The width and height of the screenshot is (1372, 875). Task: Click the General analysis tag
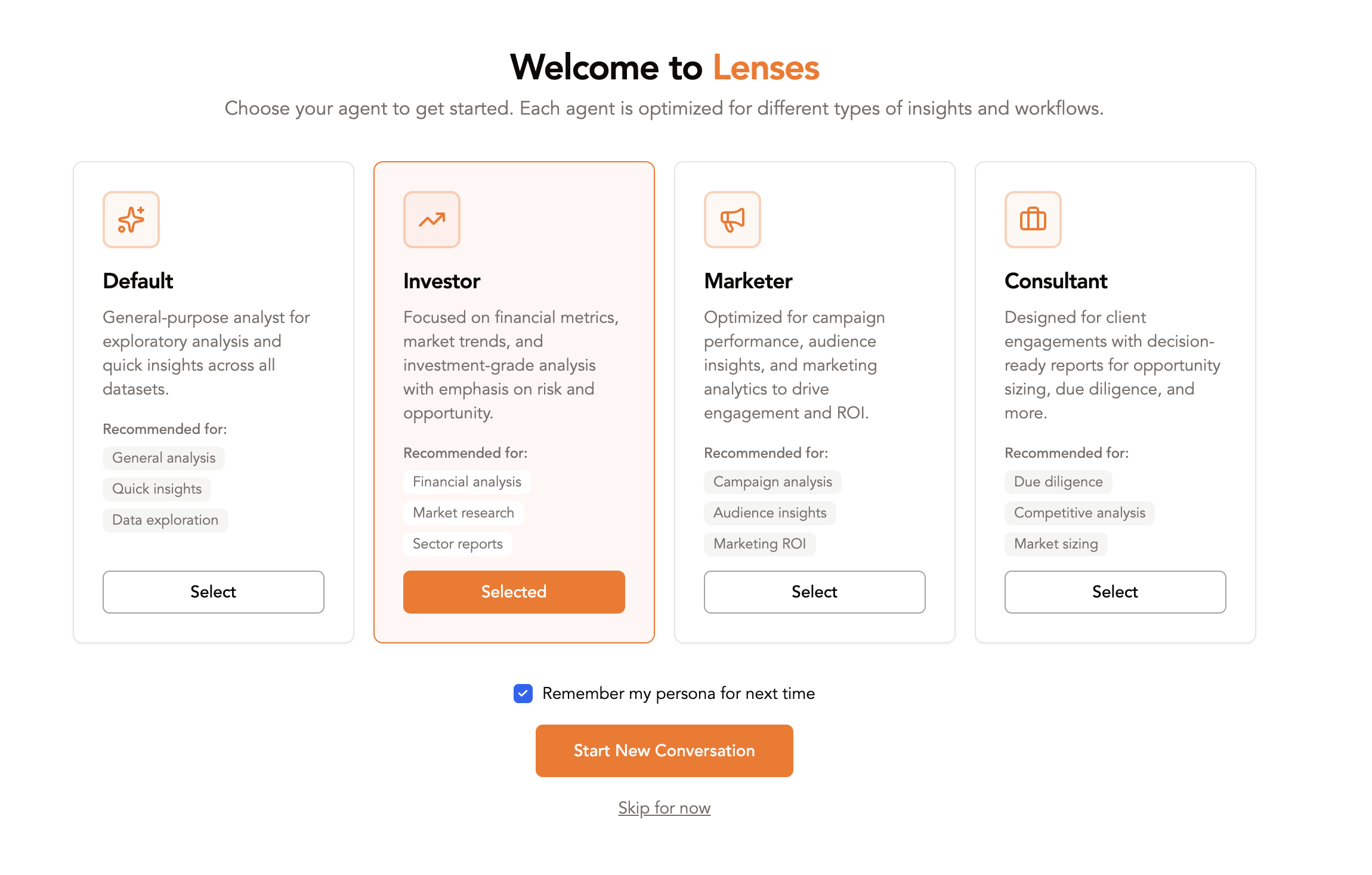(164, 458)
